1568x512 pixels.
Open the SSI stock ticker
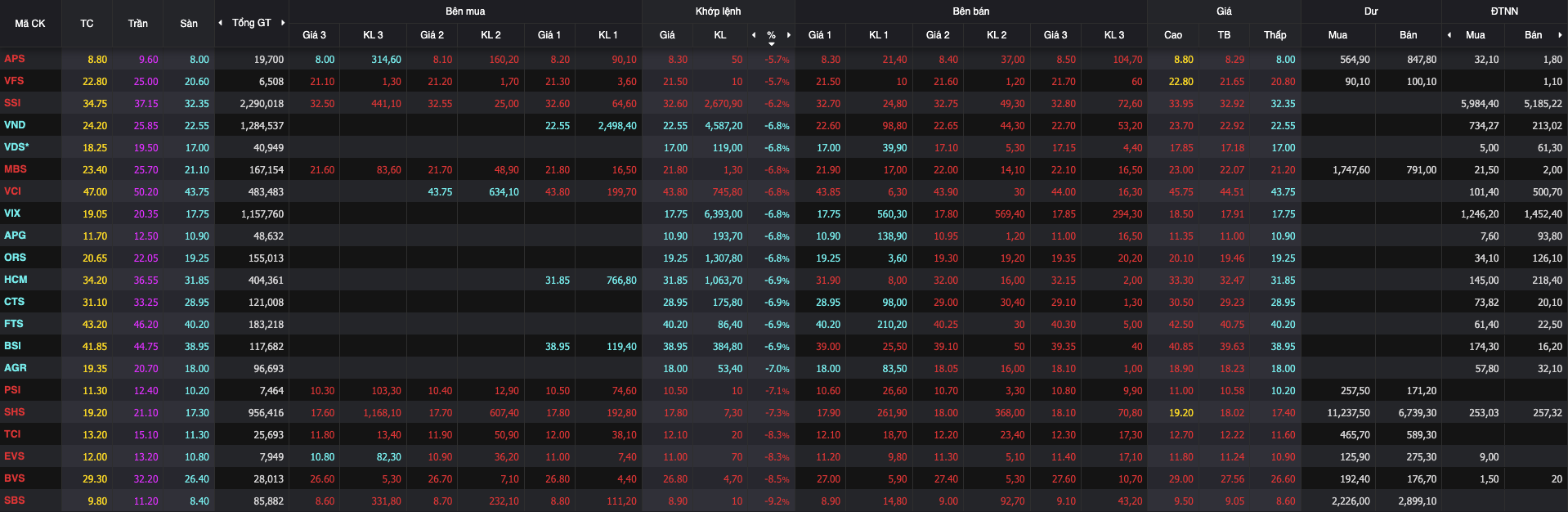pos(12,103)
